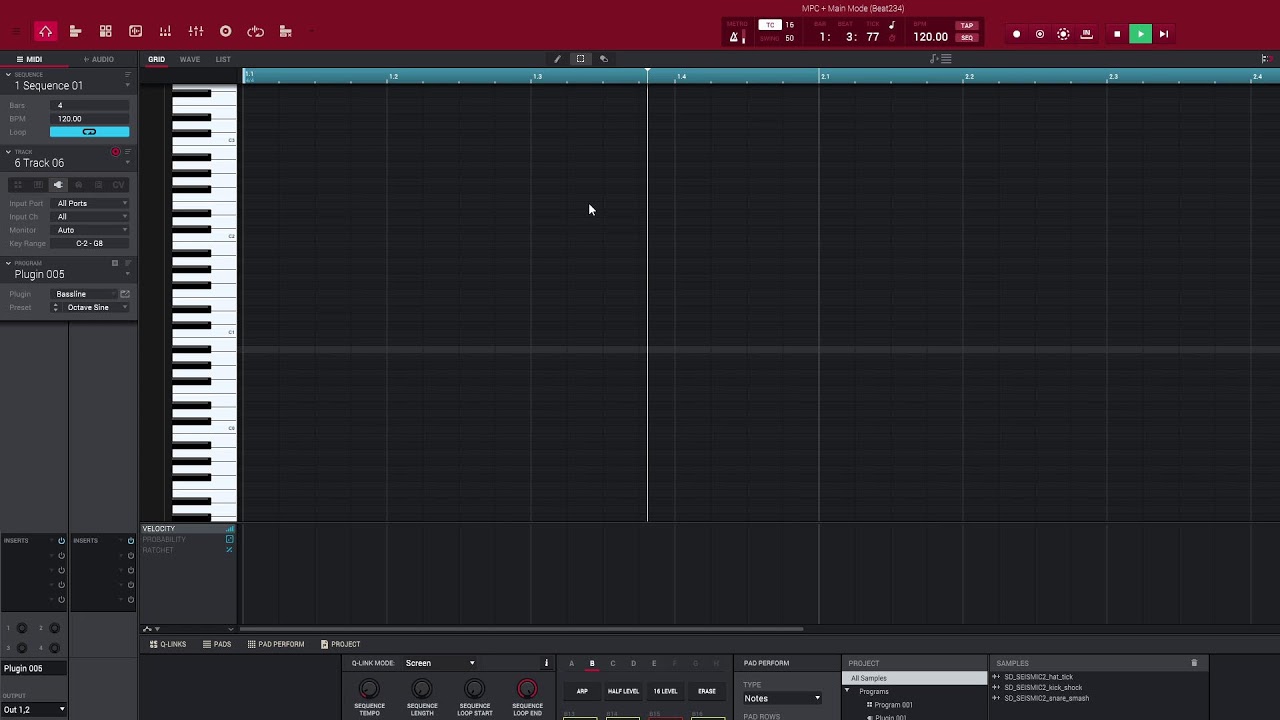The width and height of the screenshot is (1280, 720).
Task: Open the Track View mode icon
Action: click(x=75, y=32)
